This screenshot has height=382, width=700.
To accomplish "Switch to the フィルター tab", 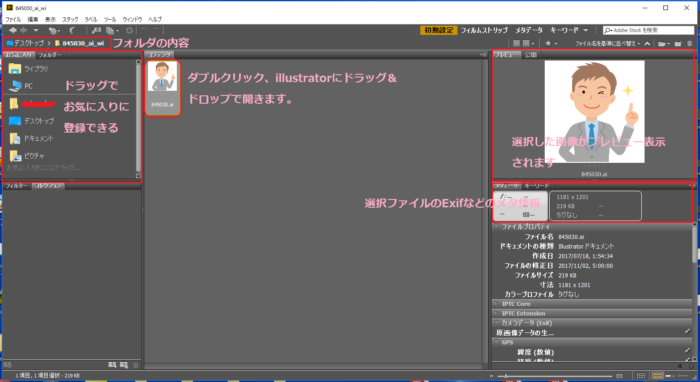I will [x=17, y=186].
